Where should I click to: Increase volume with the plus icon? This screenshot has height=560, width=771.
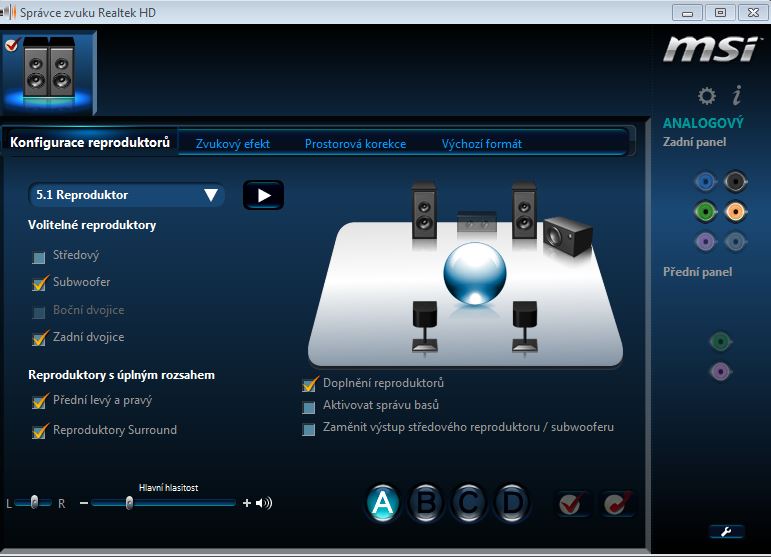247,503
